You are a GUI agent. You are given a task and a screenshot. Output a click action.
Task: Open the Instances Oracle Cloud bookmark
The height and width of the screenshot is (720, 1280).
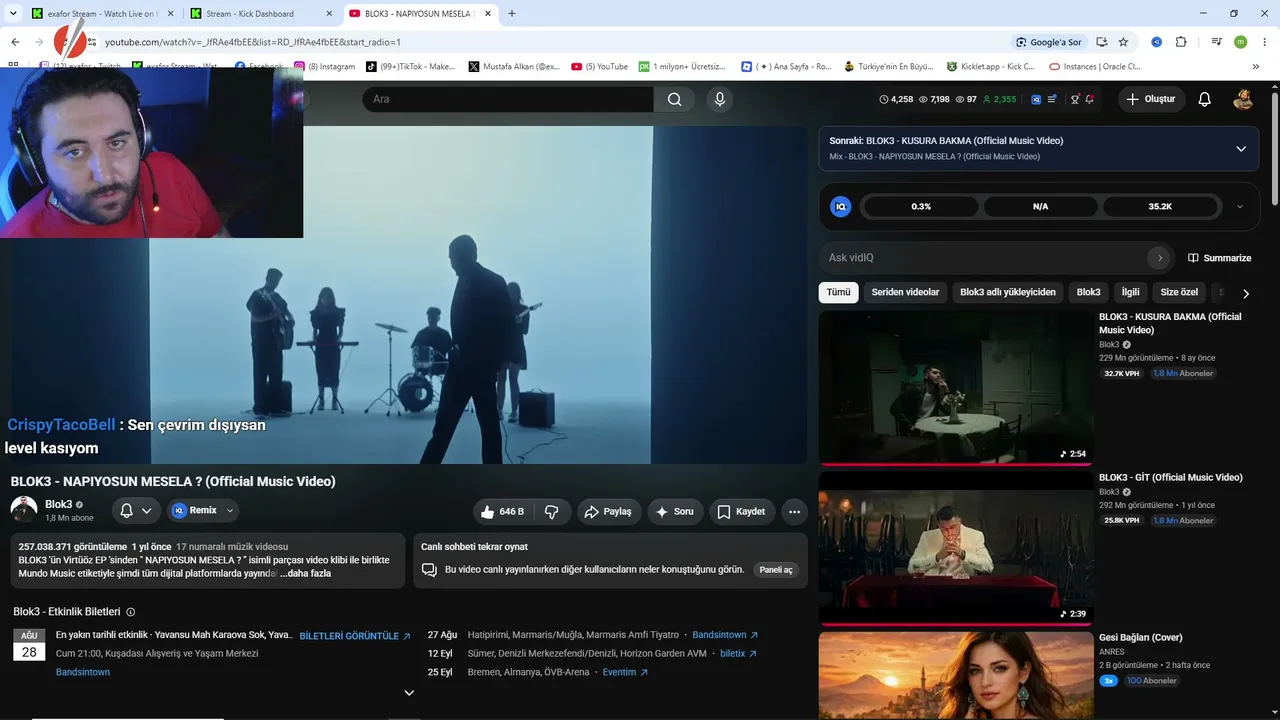(x=1094, y=66)
